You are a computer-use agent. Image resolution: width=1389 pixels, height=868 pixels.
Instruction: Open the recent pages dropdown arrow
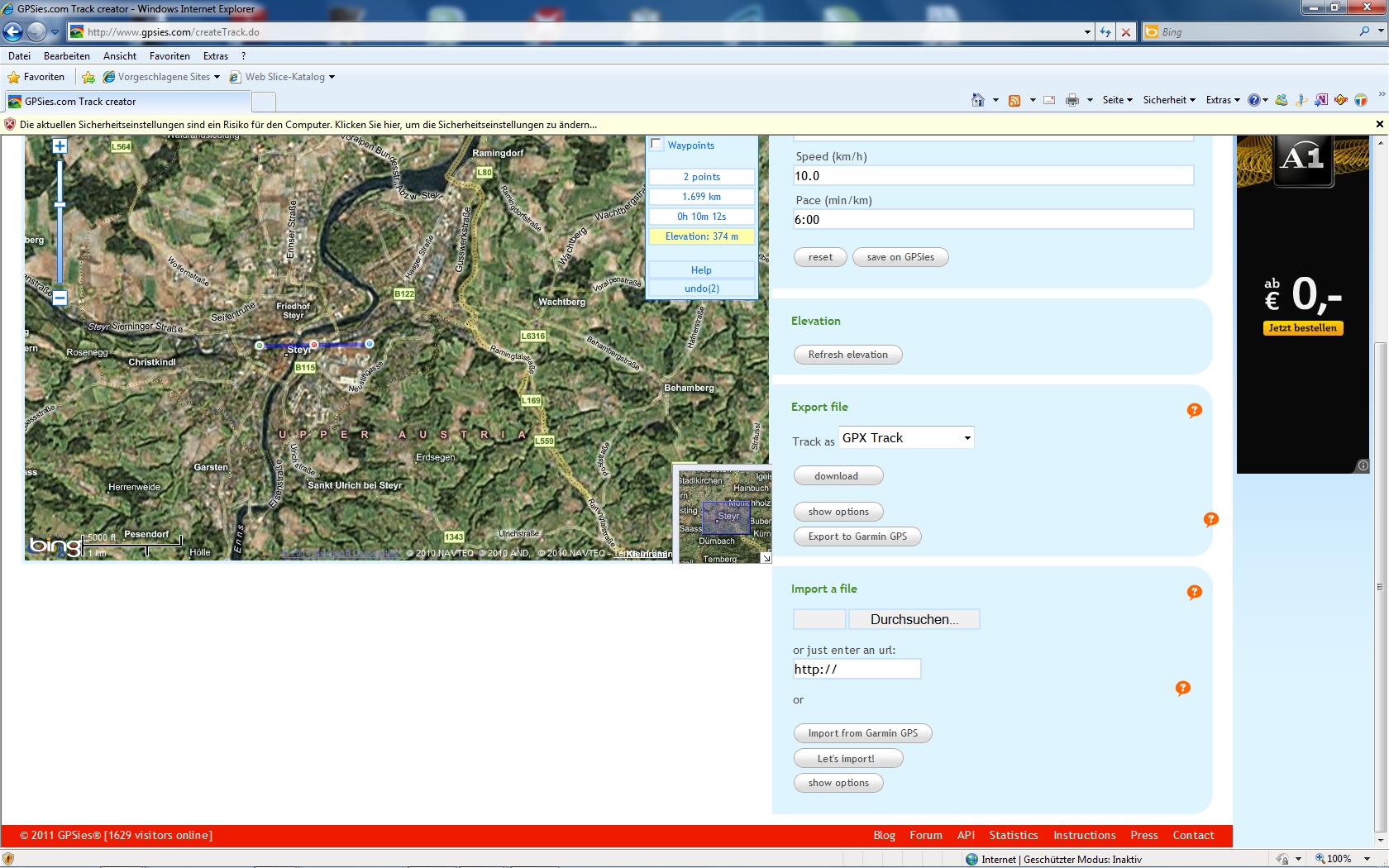tap(55, 32)
